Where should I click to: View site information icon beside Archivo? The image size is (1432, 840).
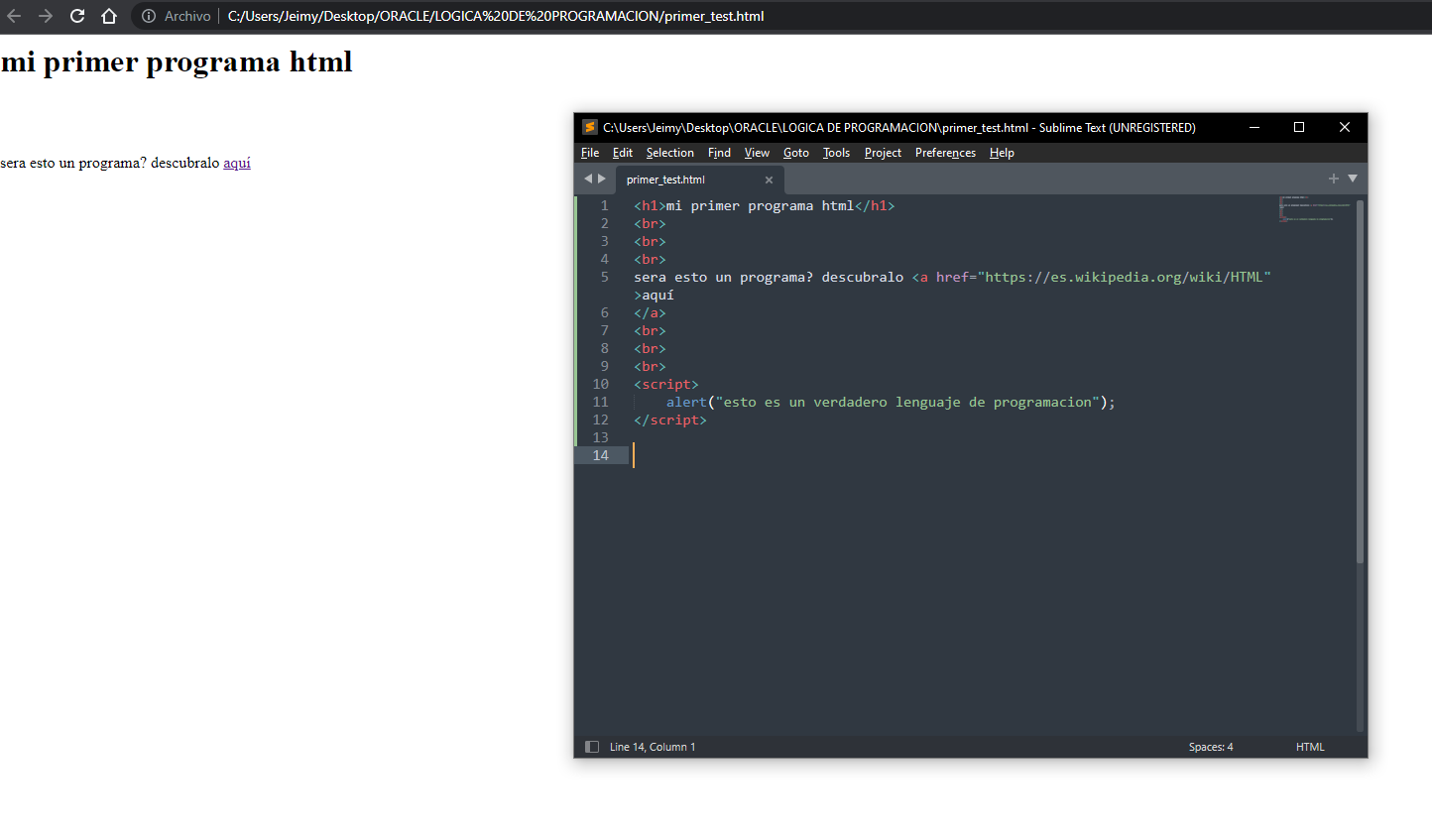tap(149, 16)
